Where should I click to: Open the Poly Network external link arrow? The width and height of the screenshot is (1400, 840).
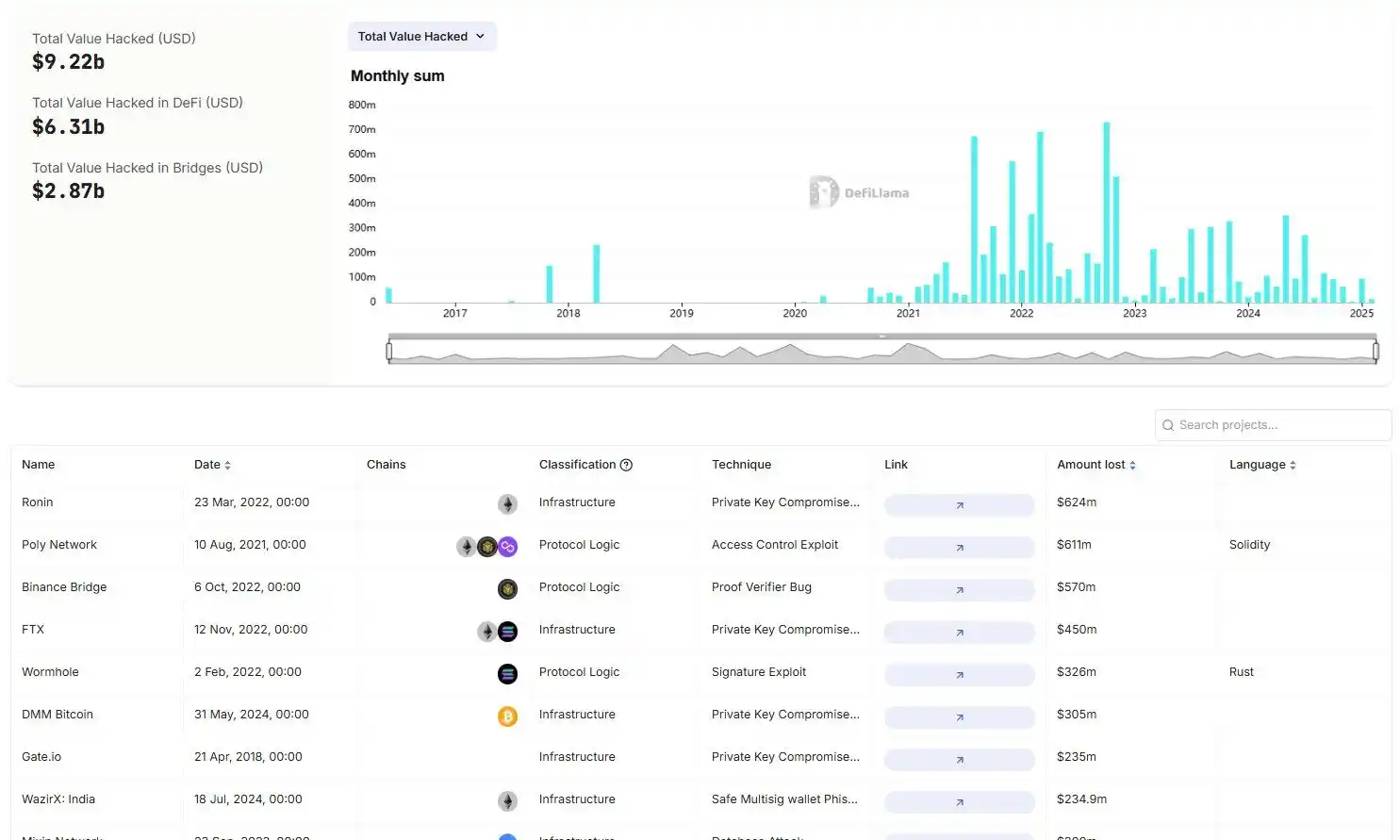pyautogui.click(x=959, y=548)
